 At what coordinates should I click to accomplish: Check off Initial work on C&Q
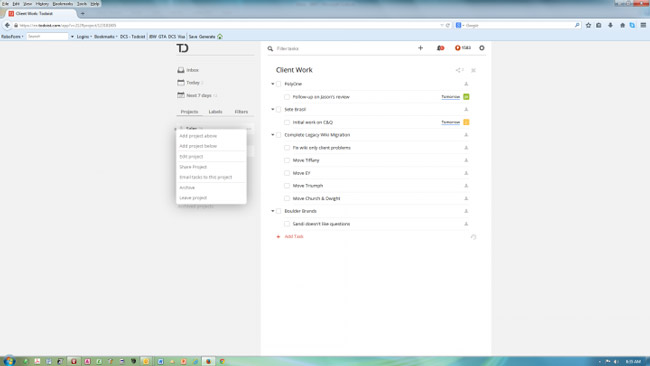(287, 122)
